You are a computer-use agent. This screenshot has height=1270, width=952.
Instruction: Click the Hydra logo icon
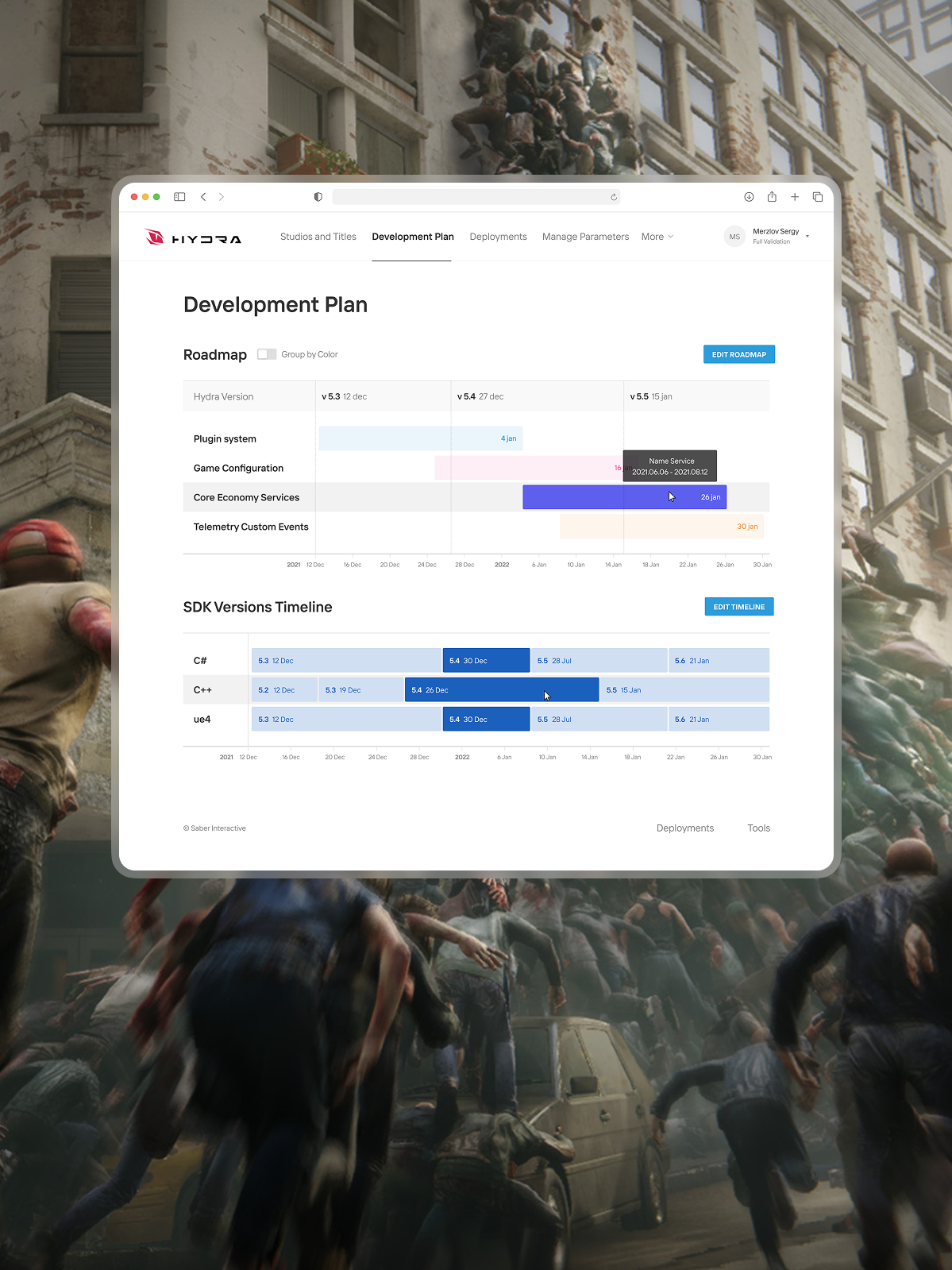tap(154, 237)
